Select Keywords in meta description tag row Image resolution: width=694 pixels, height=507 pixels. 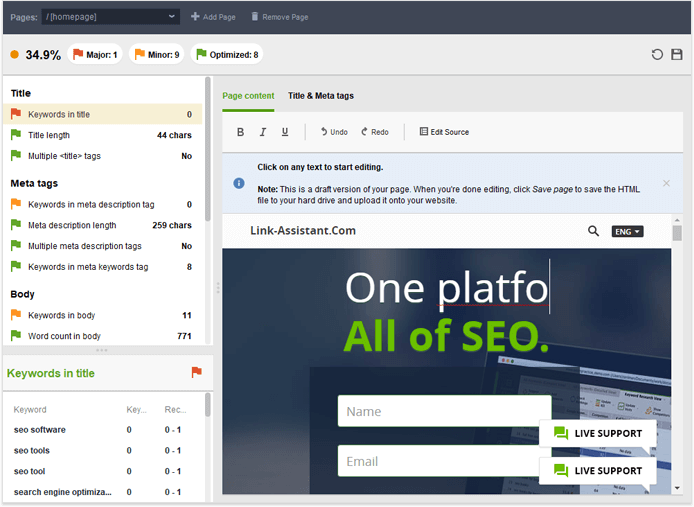pyautogui.click(x=103, y=205)
